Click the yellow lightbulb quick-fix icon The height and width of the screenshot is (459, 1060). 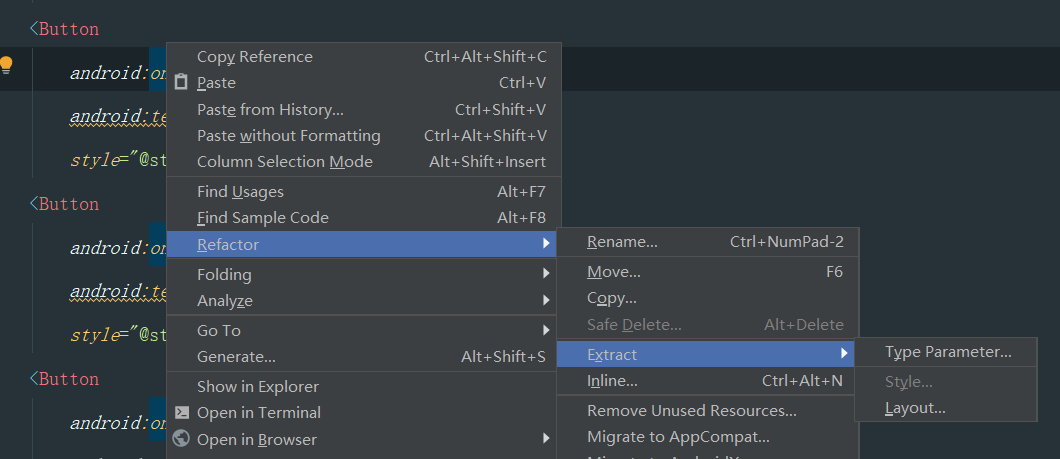[x=6, y=66]
